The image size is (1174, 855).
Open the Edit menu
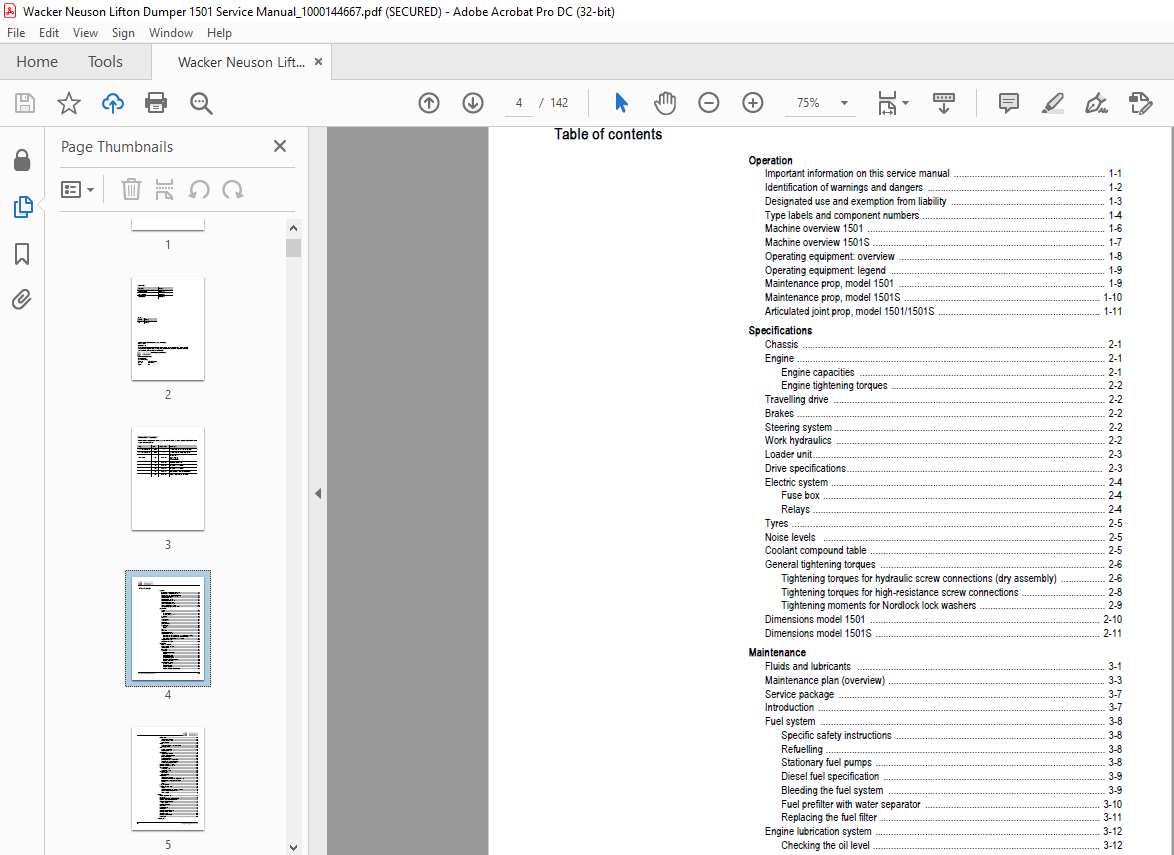pos(49,33)
